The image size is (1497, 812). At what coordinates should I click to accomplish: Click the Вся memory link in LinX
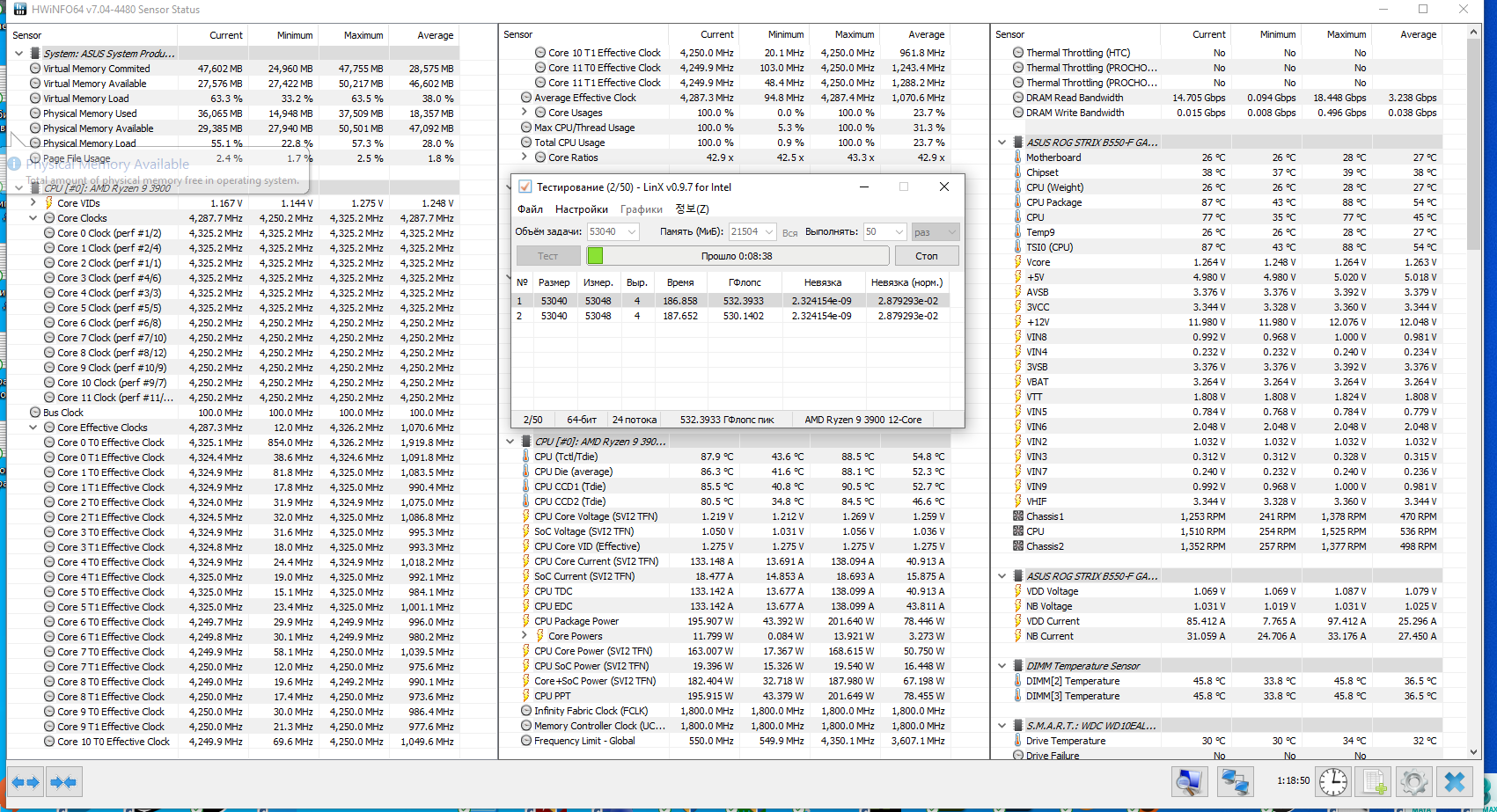point(790,232)
